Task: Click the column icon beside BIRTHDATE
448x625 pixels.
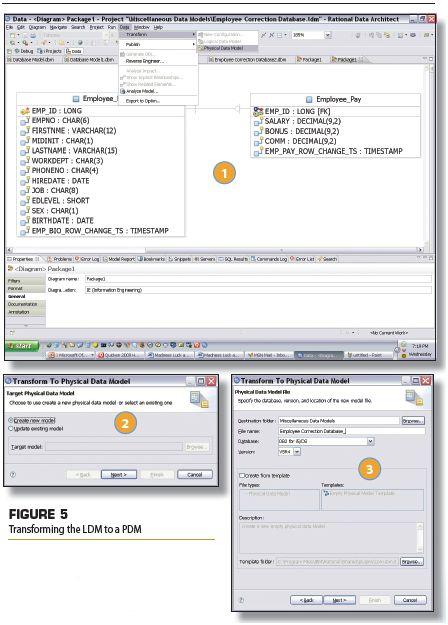Action: [25, 221]
